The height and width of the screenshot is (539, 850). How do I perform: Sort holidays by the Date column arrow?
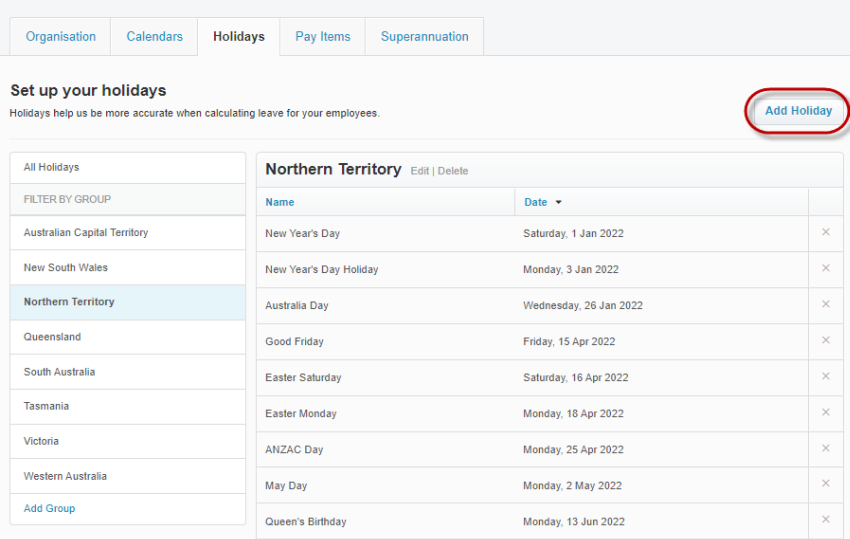click(x=558, y=202)
